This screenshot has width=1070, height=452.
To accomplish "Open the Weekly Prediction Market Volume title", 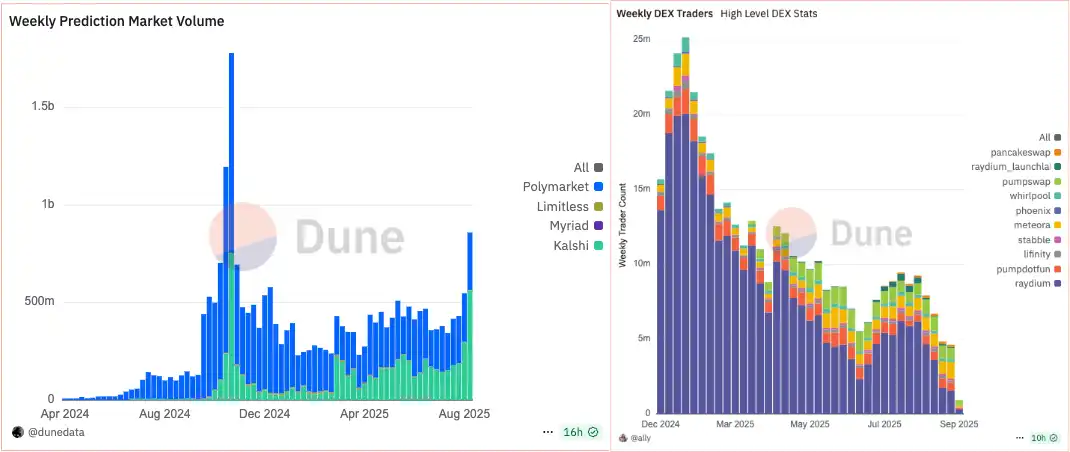I will click(x=117, y=21).
